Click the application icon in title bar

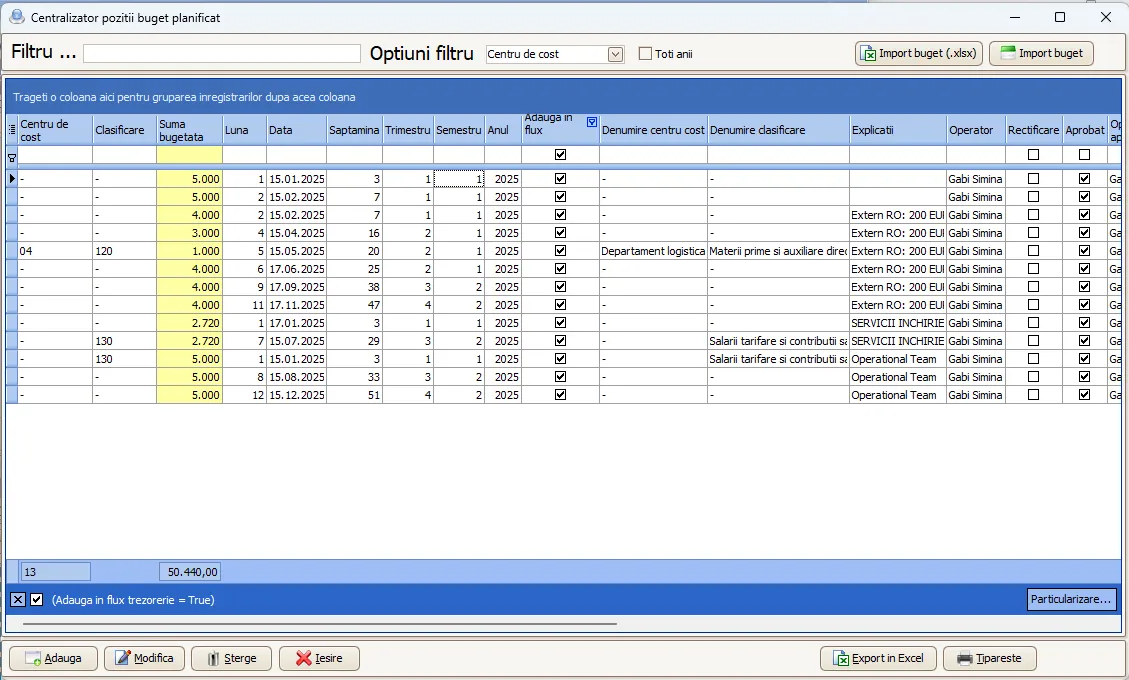point(16,17)
